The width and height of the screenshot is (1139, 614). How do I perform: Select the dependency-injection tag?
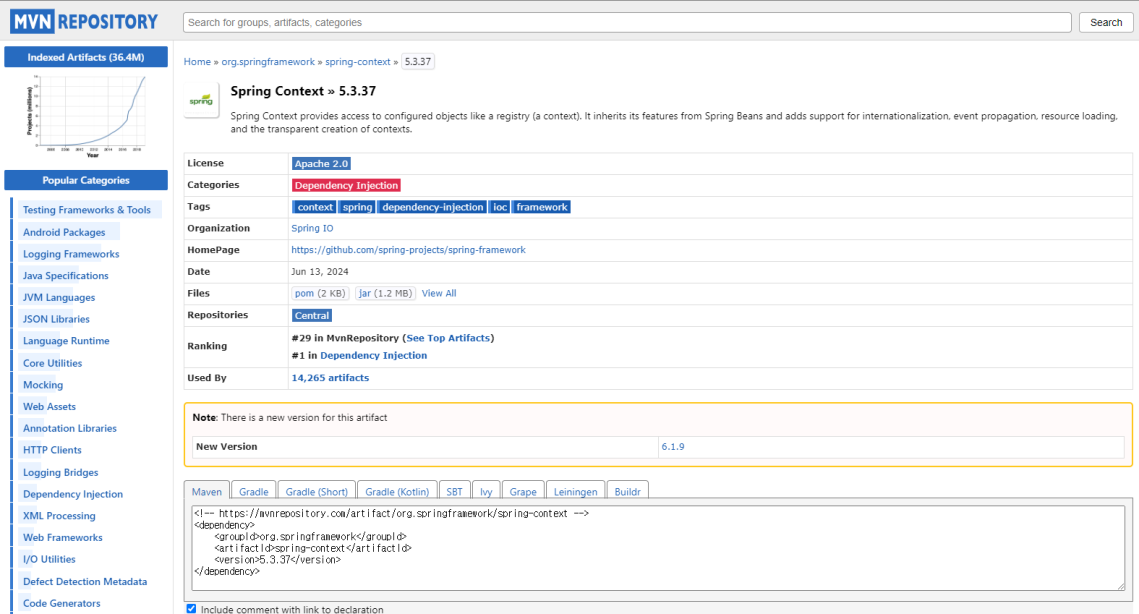(x=432, y=207)
